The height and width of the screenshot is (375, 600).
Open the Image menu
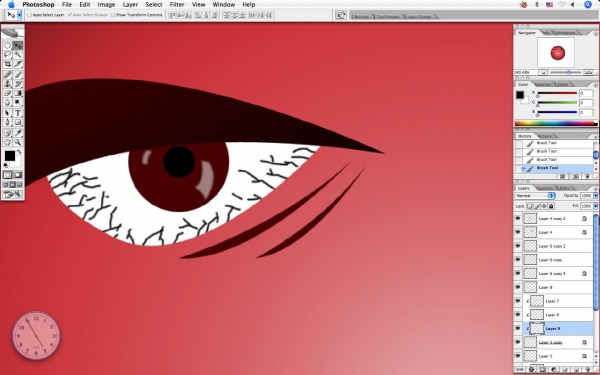pyautogui.click(x=106, y=5)
